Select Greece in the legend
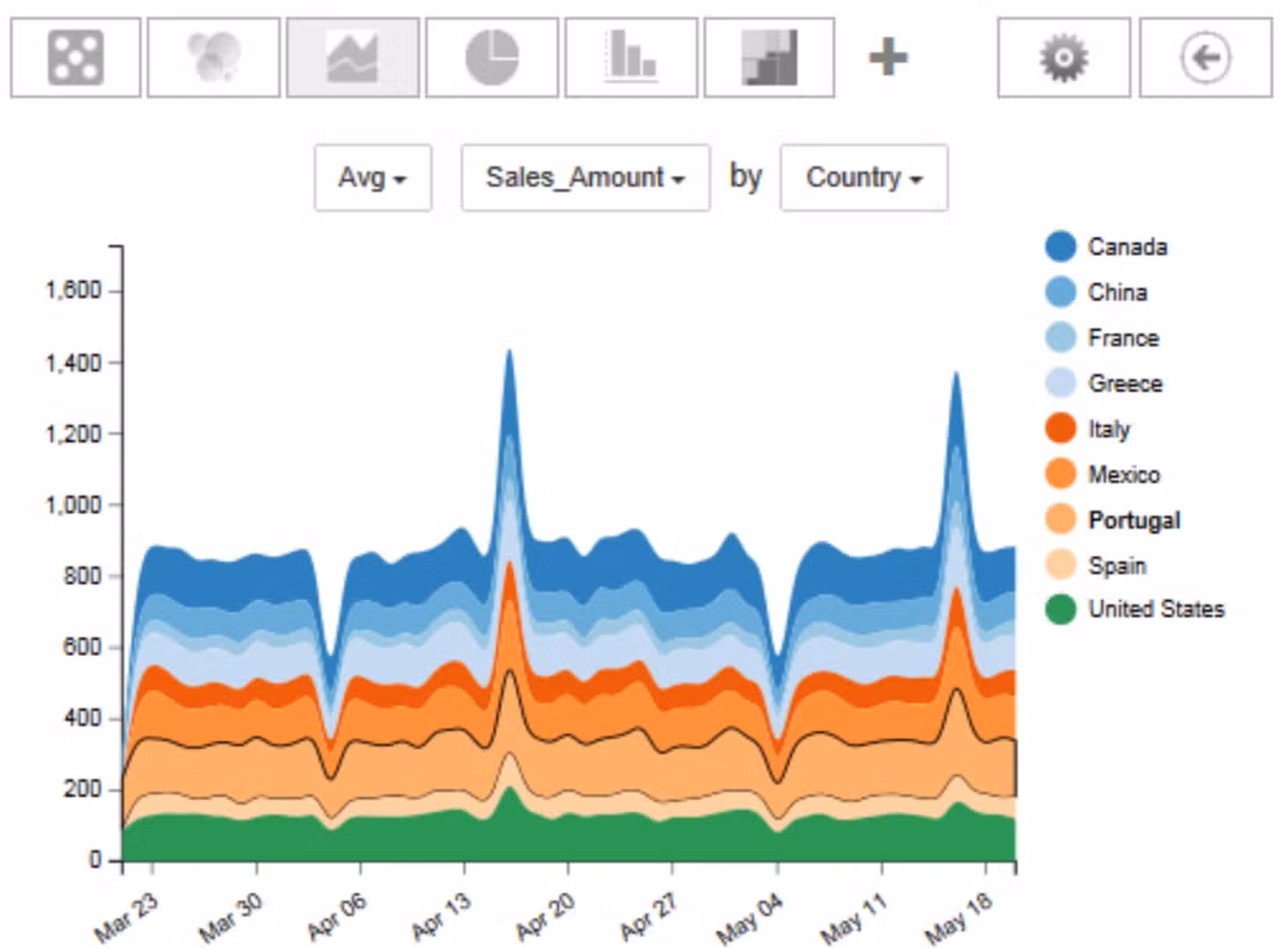Image resolution: width=1288 pixels, height=948 pixels. pos(1124,383)
